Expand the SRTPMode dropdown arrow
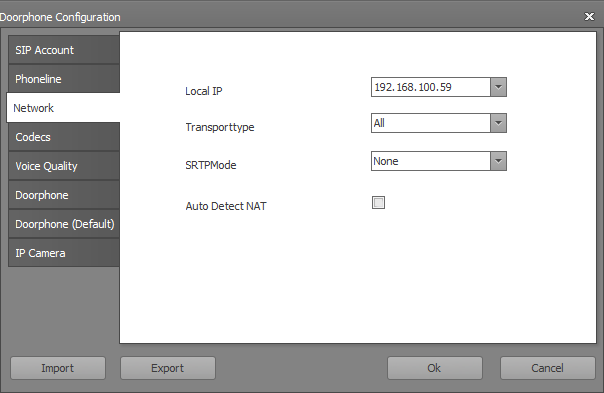This screenshot has width=604, height=393. (498, 161)
